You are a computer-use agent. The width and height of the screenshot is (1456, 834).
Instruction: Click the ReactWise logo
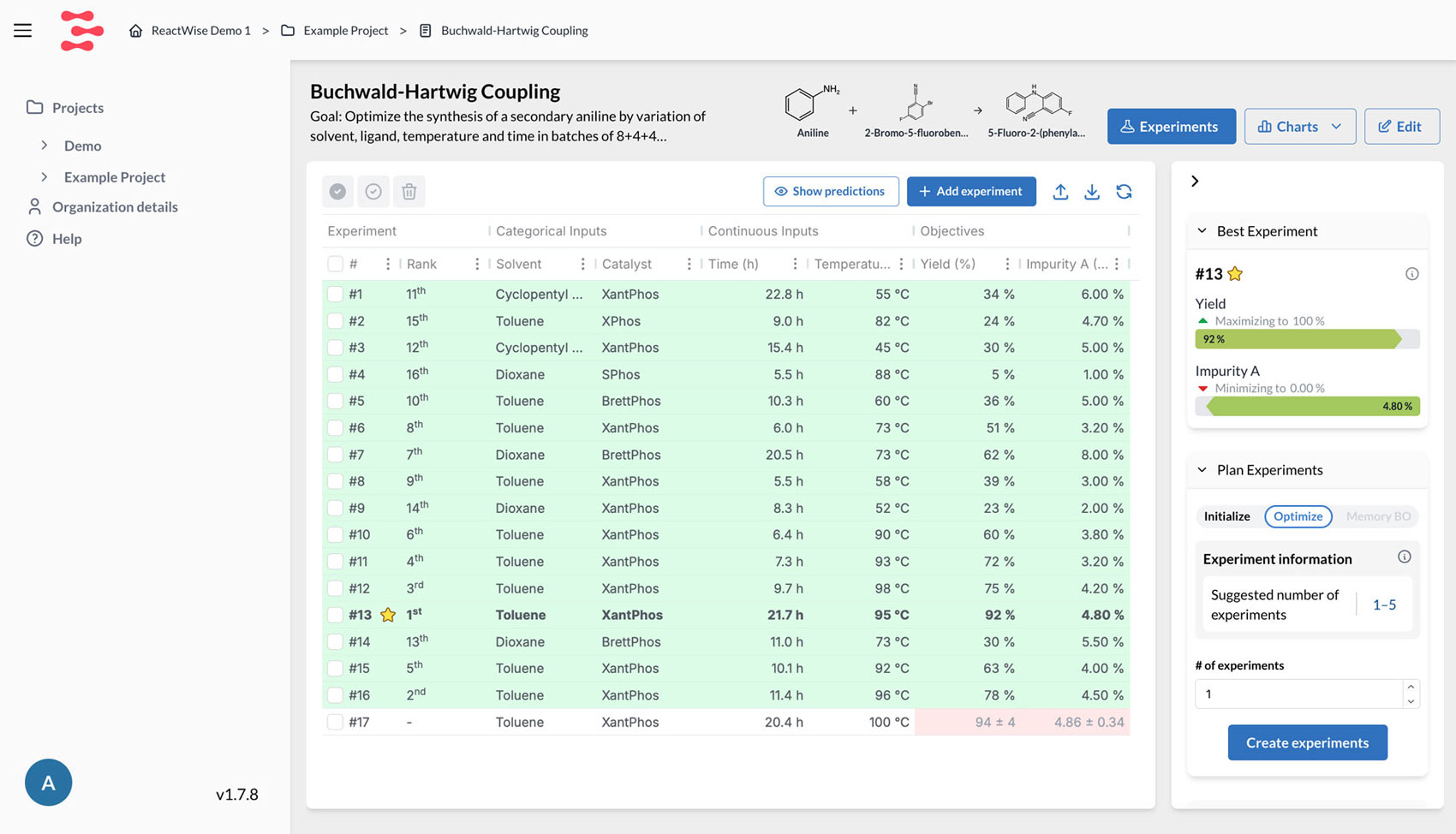[x=81, y=31]
